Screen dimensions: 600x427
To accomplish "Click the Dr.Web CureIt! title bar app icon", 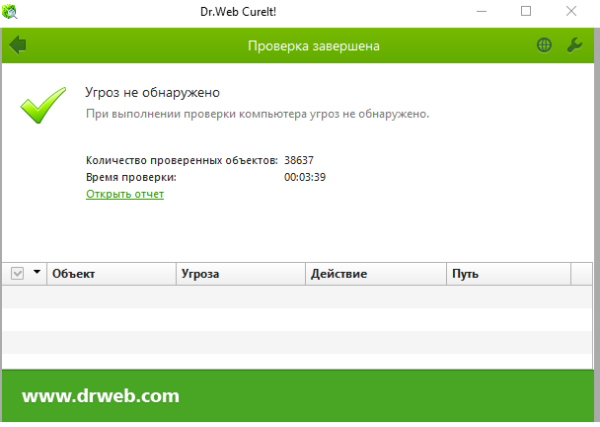I will [x=10, y=11].
